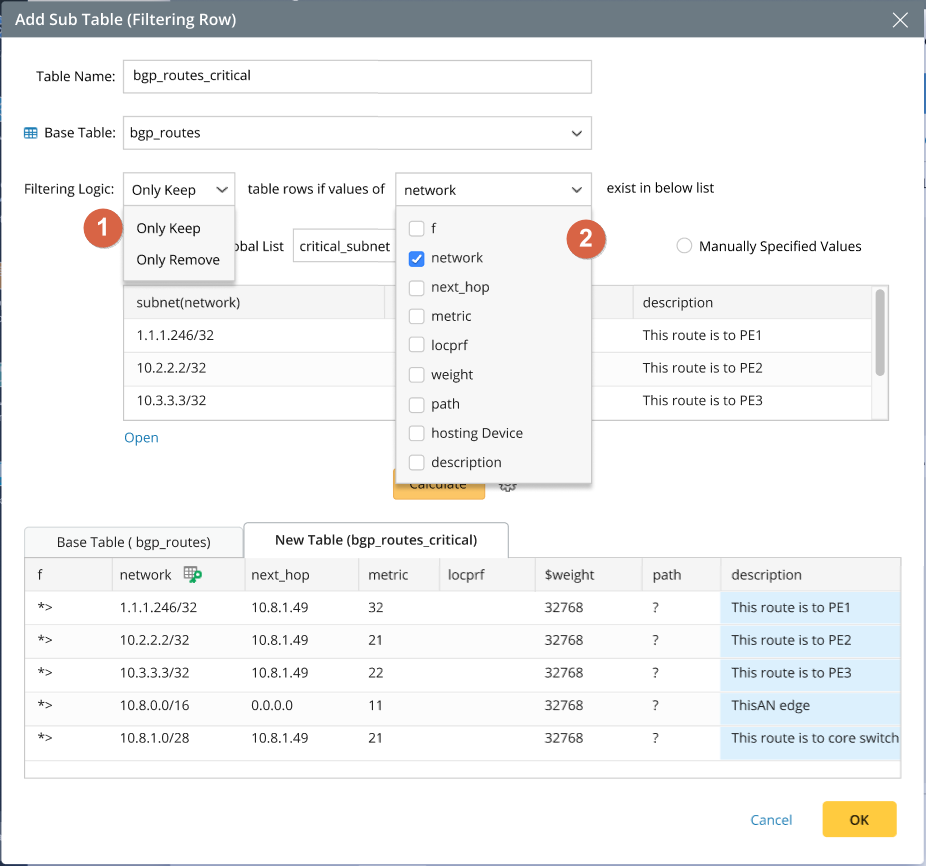Check the weight column checkbox
The width and height of the screenshot is (926, 866).
tap(416, 375)
